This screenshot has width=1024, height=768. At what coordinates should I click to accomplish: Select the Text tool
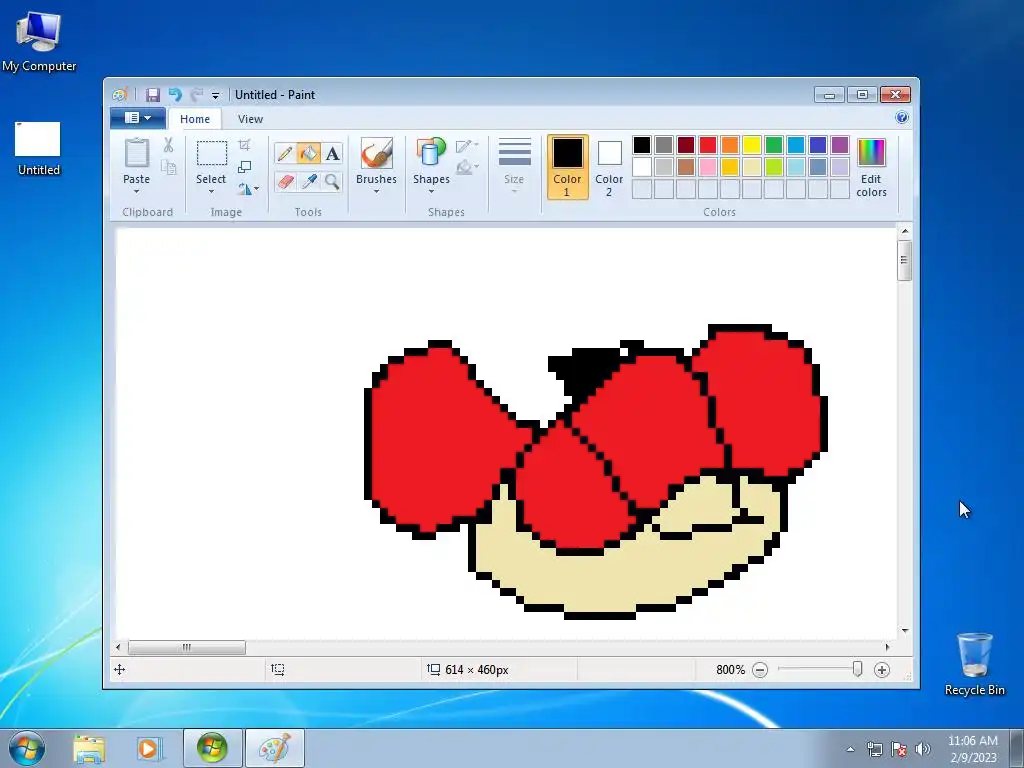point(332,153)
